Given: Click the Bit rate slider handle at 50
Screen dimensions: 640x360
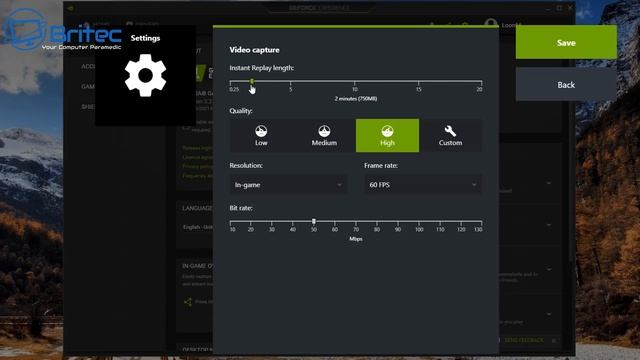Looking at the screenshot, I should pyautogui.click(x=313, y=221).
